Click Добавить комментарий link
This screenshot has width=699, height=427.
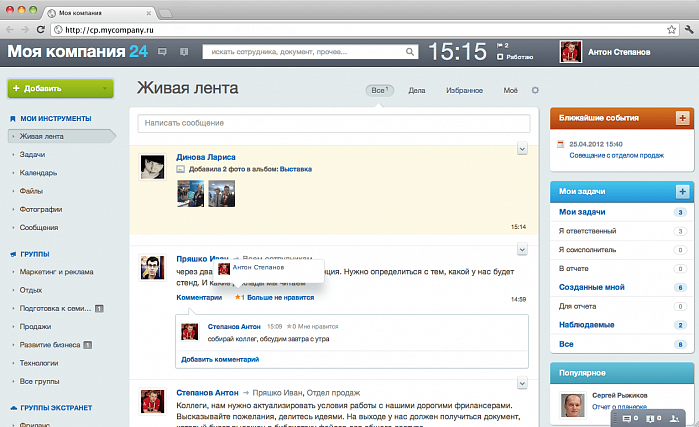220,358
